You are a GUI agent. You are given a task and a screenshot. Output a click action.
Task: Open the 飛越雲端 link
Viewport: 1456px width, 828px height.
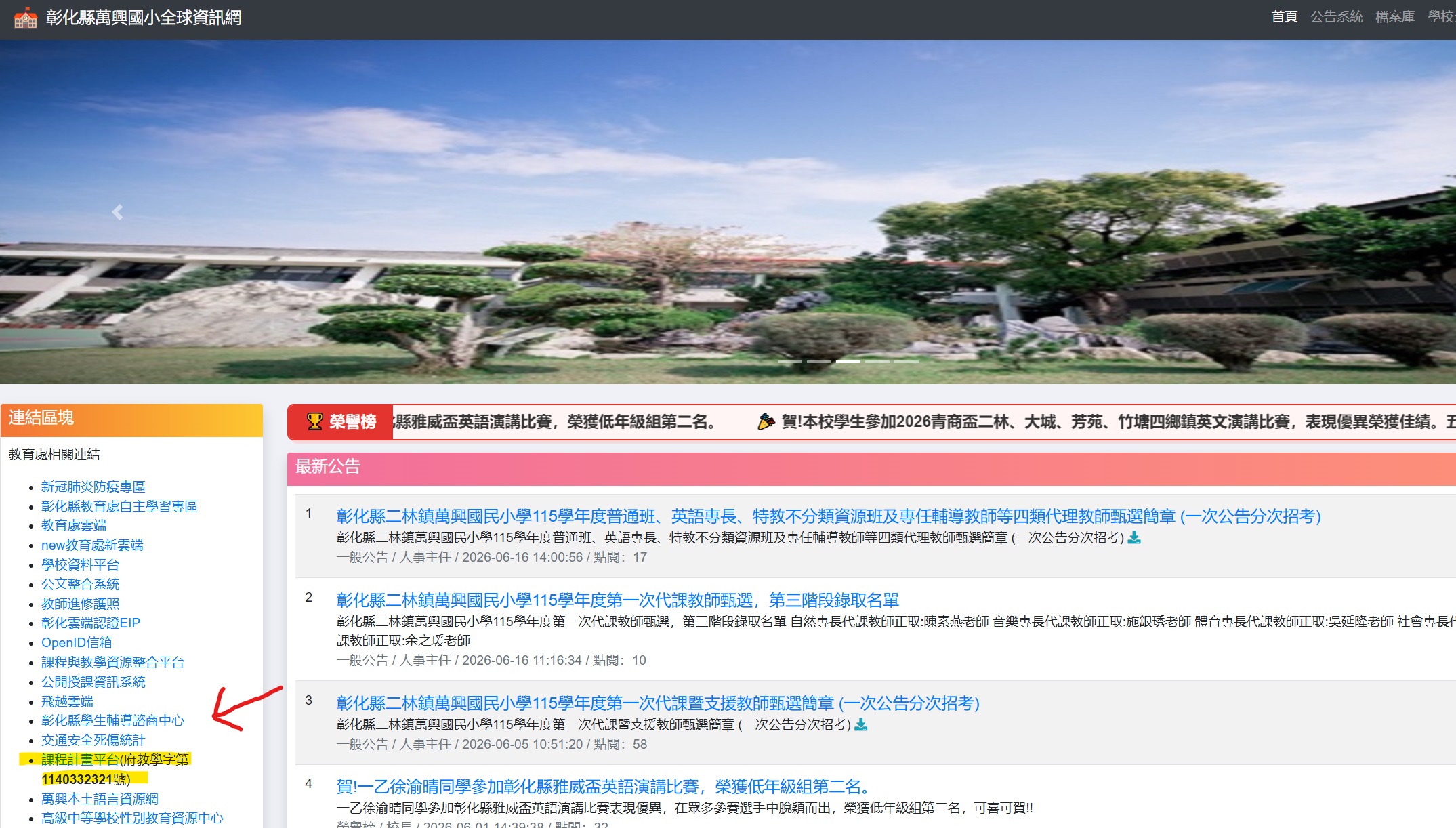coord(67,701)
